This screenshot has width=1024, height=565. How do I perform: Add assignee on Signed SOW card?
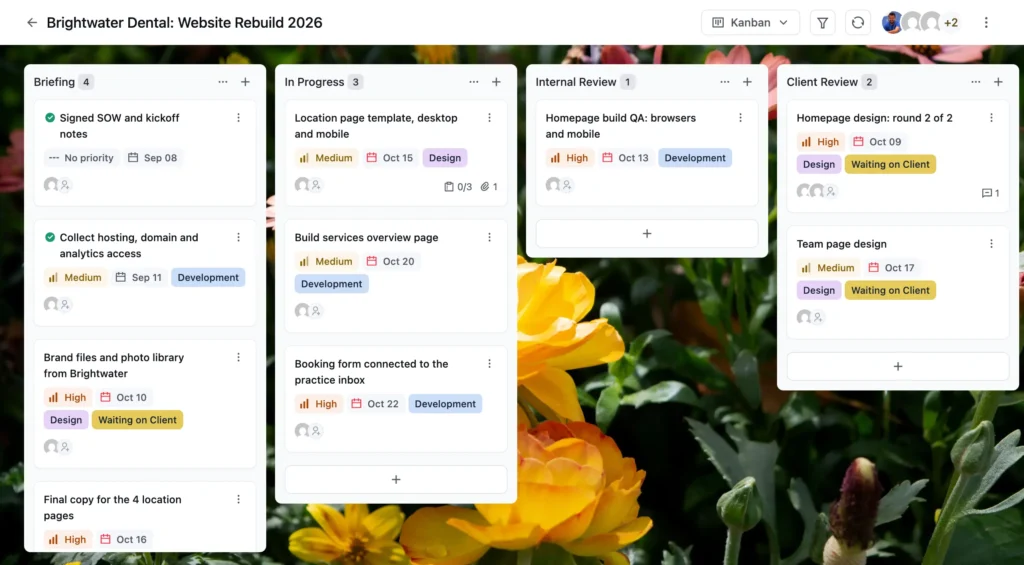coord(65,185)
